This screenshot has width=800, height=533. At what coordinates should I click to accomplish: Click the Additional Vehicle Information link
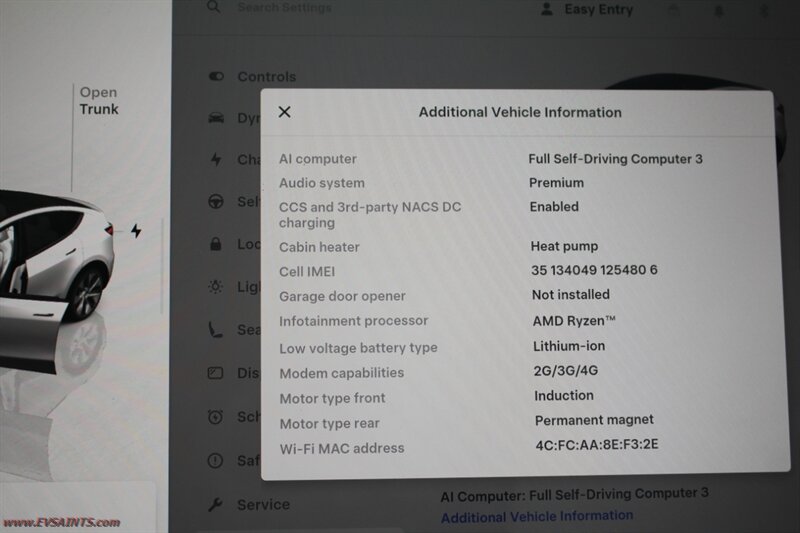tap(536, 516)
